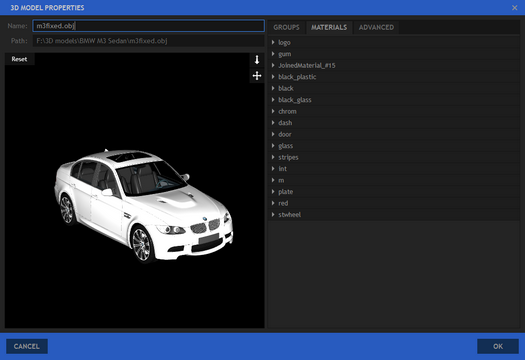The width and height of the screenshot is (525, 360).
Task: Expand the stwheel material arrow
Action: click(x=273, y=214)
